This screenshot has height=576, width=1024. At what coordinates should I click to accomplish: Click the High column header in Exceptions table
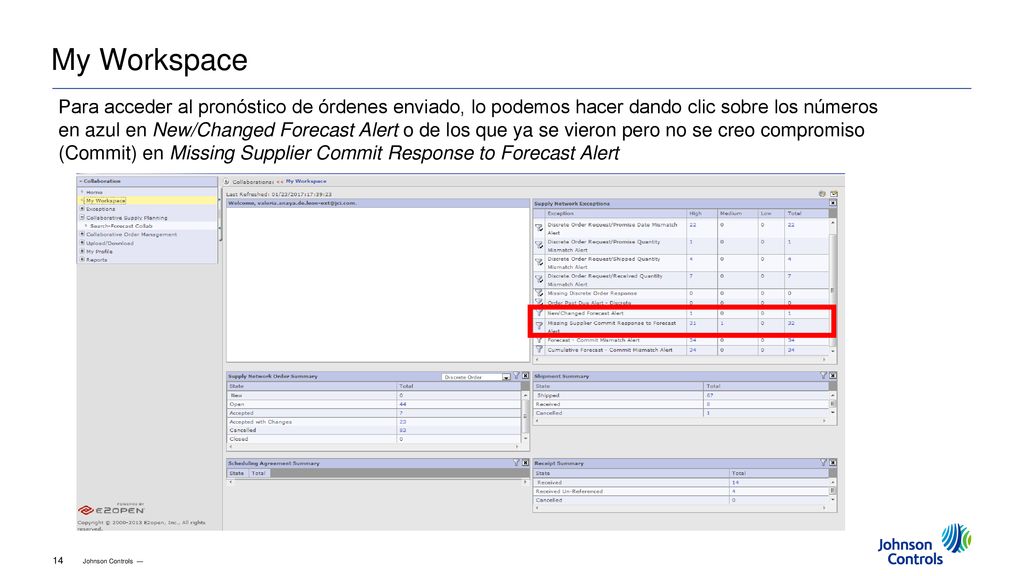point(701,214)
